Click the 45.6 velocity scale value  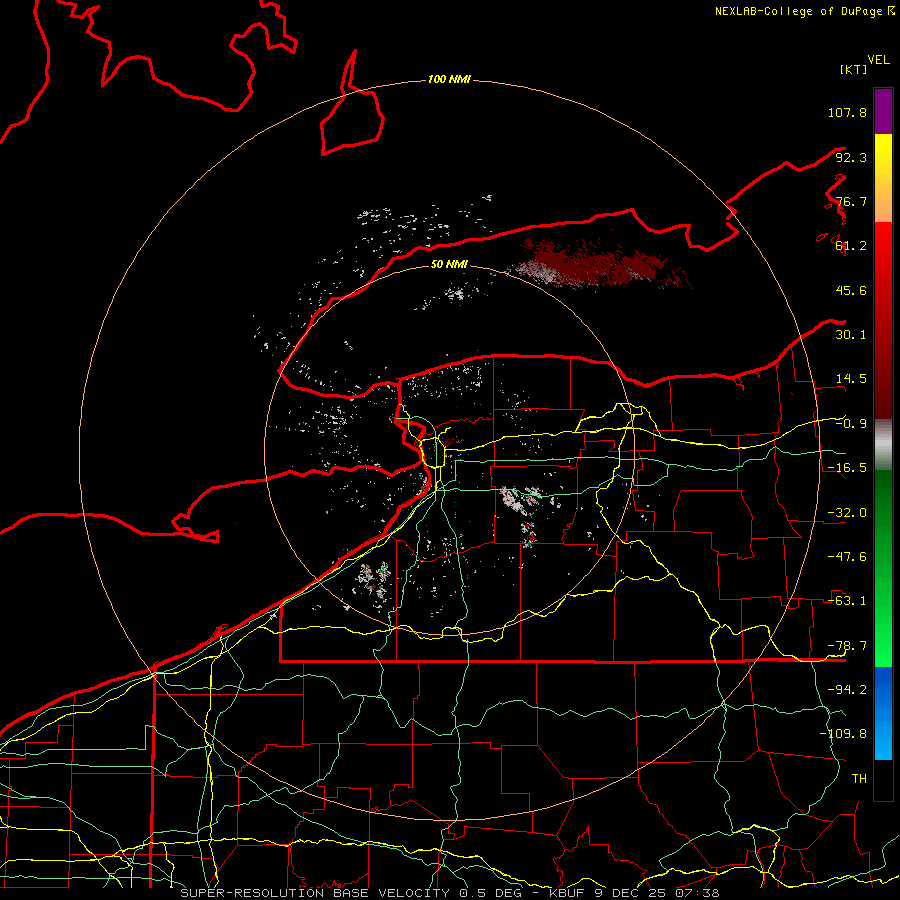coord(851,290)
